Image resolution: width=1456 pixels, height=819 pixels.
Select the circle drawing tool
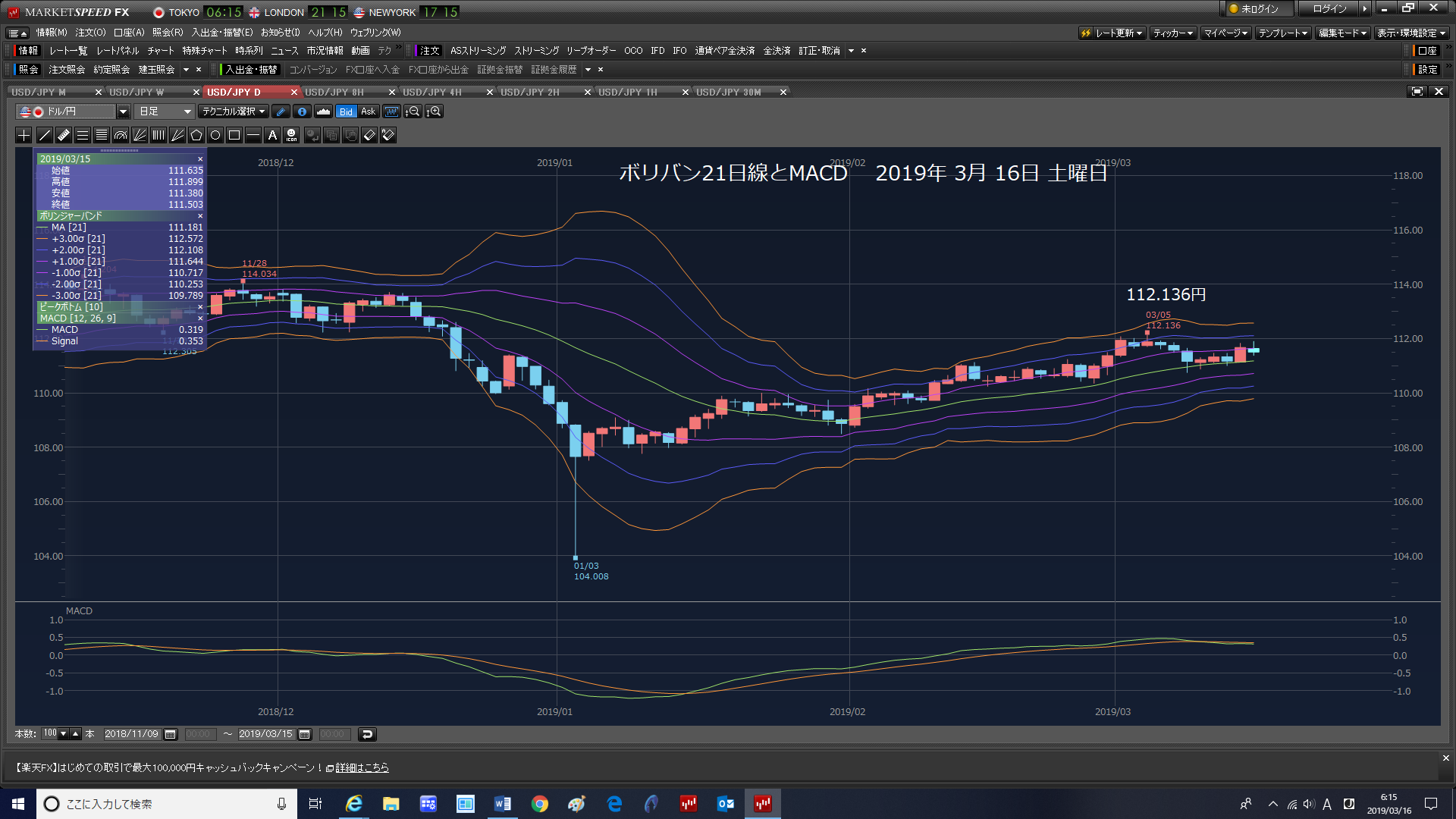[x=215, y=135]
